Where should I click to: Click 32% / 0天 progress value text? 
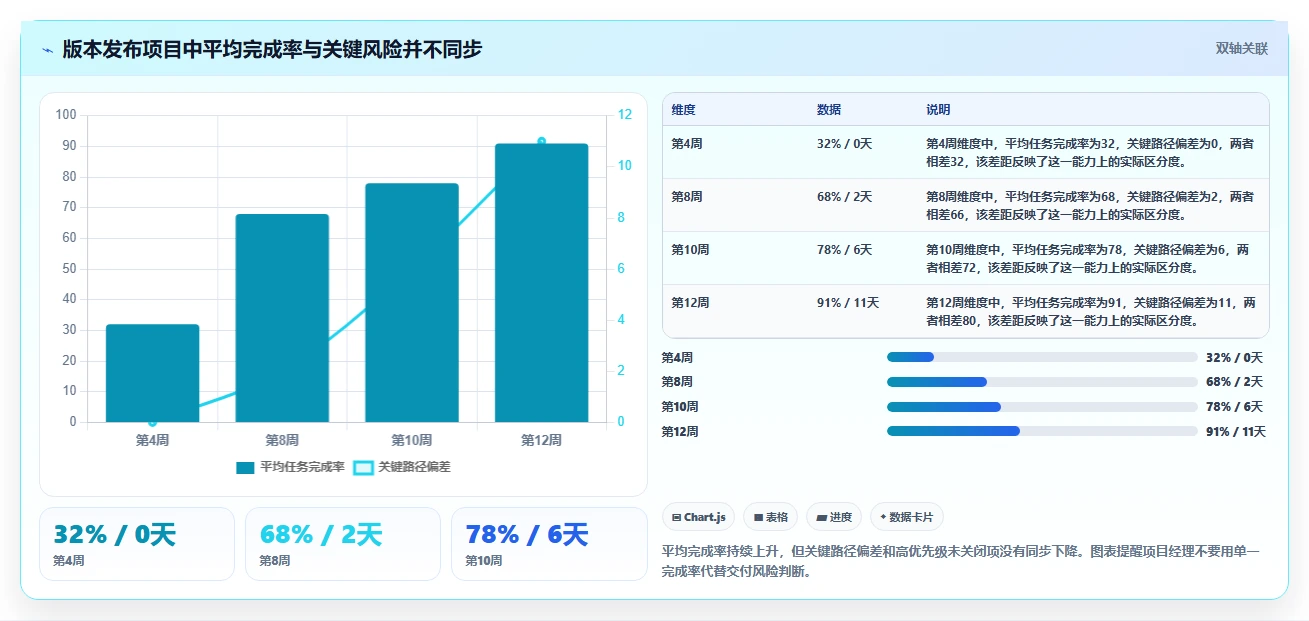(1234, 357)
